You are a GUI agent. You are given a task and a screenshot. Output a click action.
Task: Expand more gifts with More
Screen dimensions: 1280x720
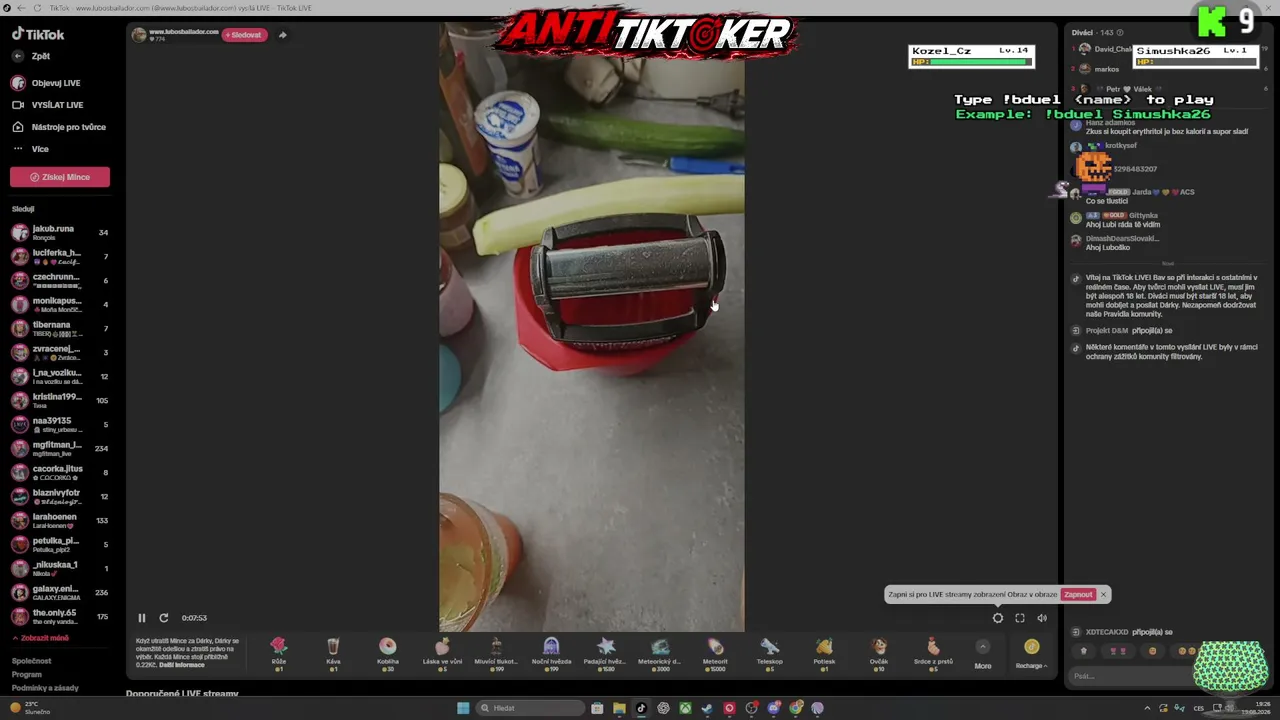click(x=983, y=654)
